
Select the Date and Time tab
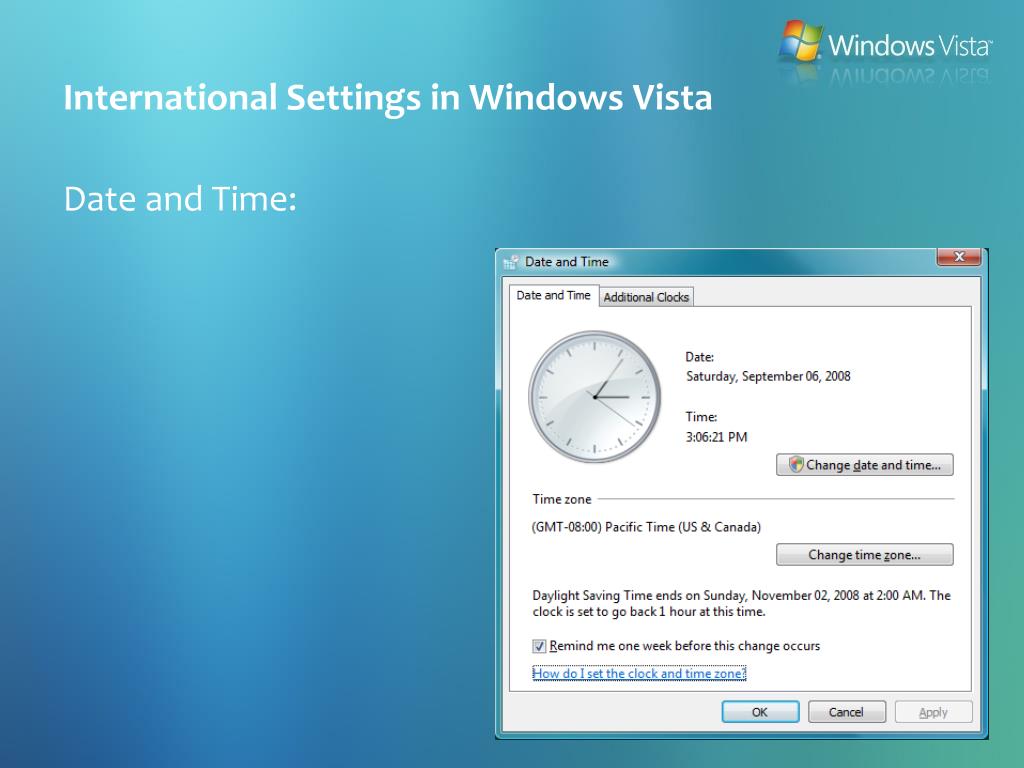pyautogui.click(x=553, y=295)
